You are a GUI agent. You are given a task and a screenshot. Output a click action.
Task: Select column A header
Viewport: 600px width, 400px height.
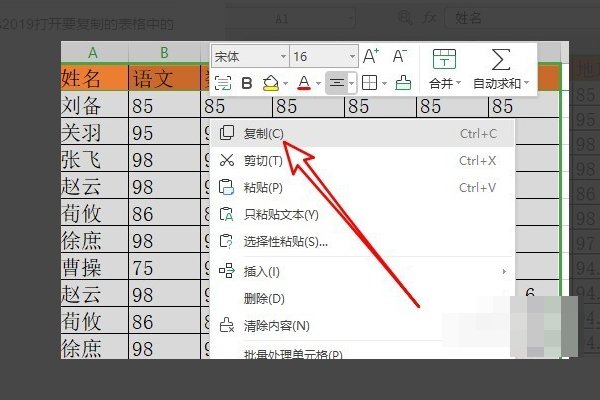[95, 52]
